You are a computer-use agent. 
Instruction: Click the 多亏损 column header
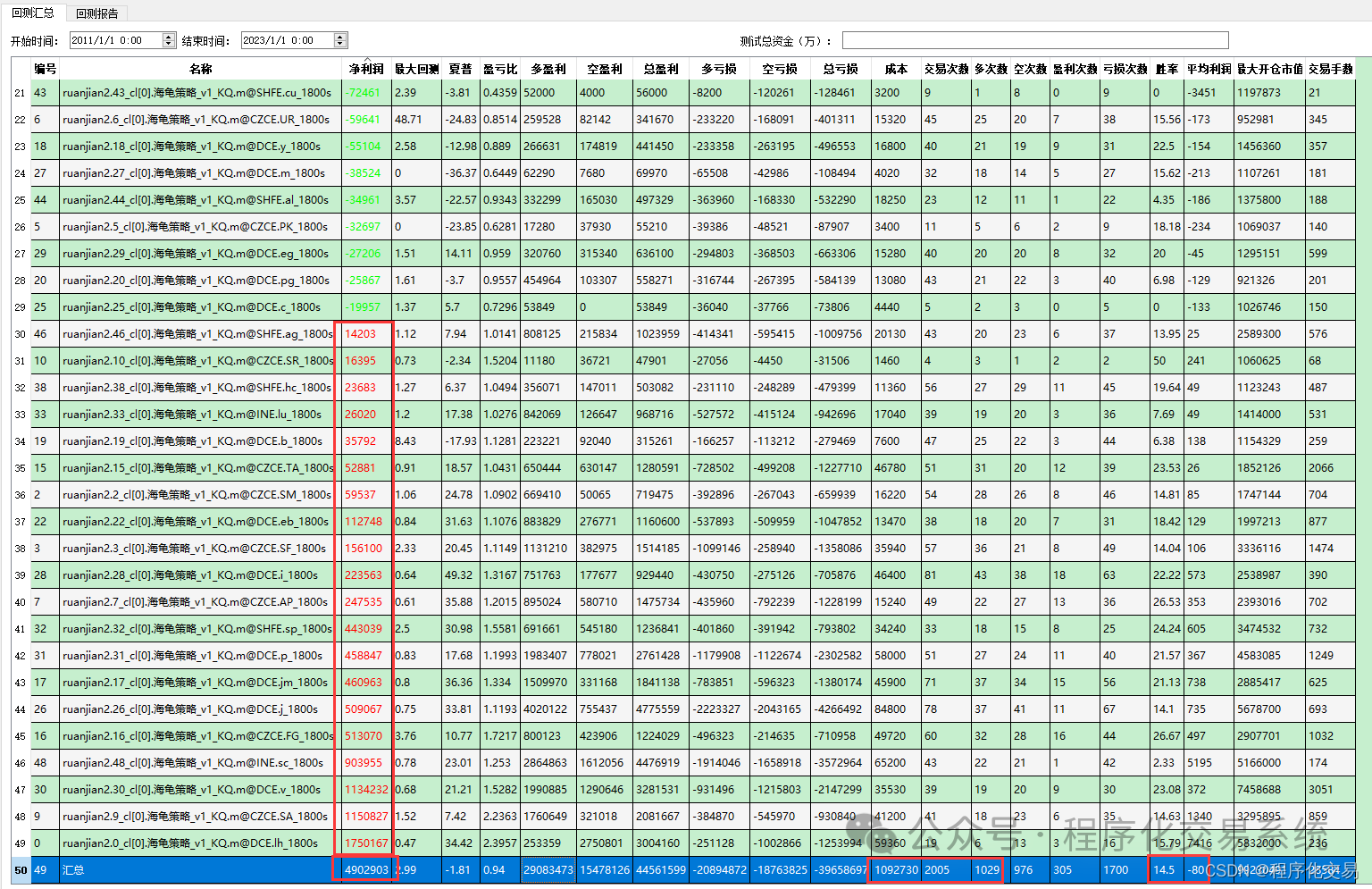[719, 69]
